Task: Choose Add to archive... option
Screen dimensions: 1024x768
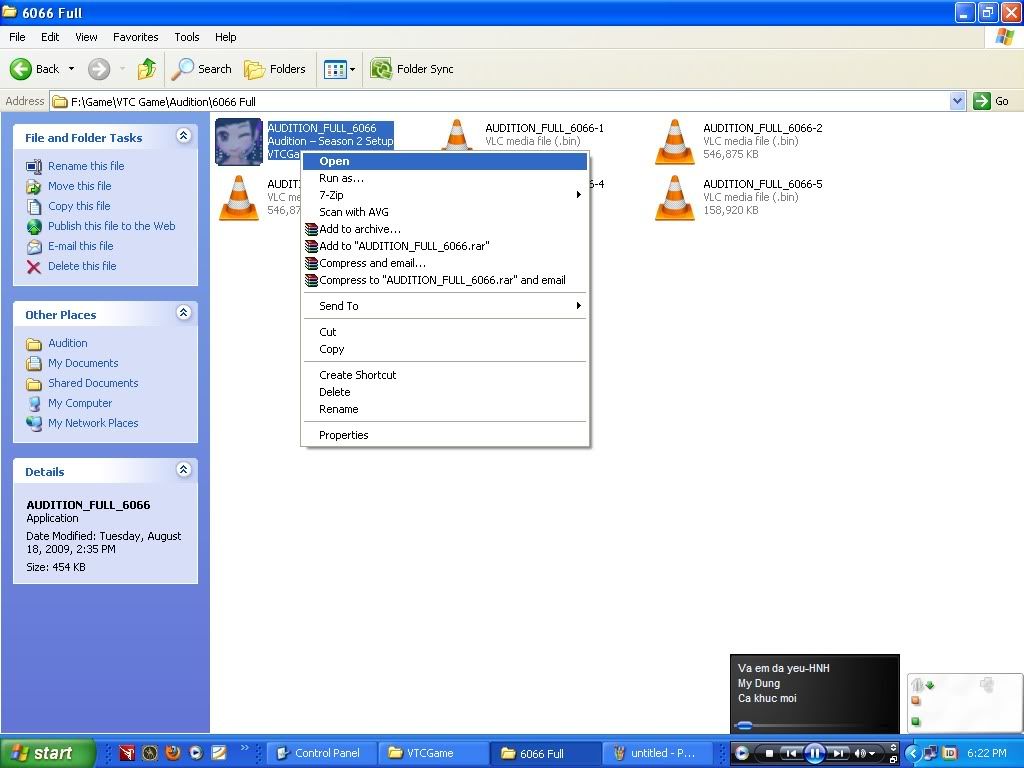Action: pos(445,229)
